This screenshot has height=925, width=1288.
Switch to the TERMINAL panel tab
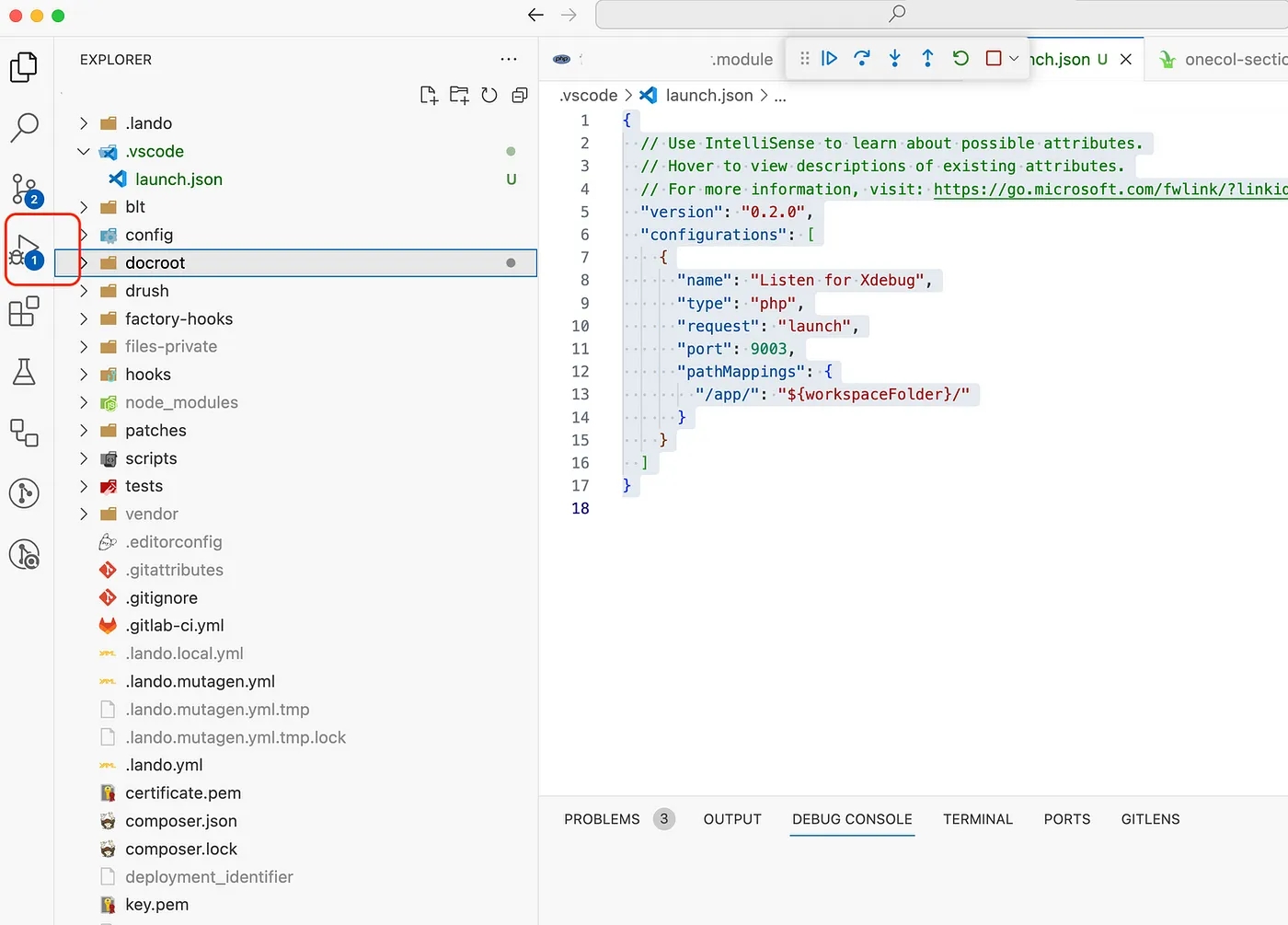tap(978, 819)
